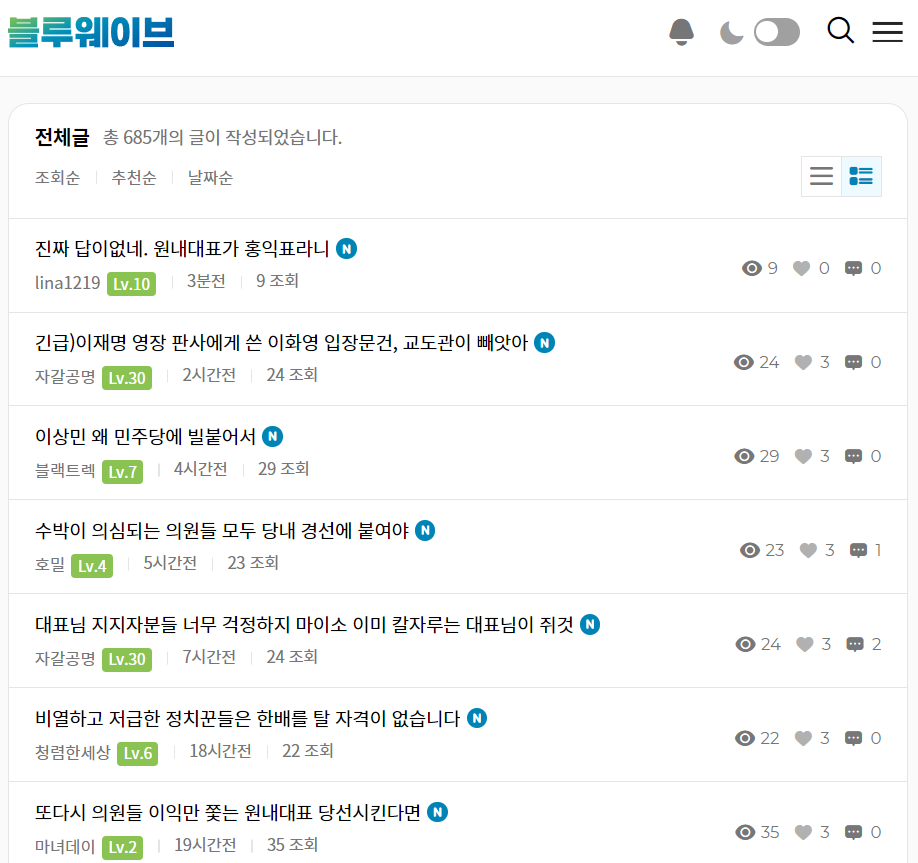Sort posts by 조회순
The width and height of the screenshot is (918, 863).
pos(57,177)
